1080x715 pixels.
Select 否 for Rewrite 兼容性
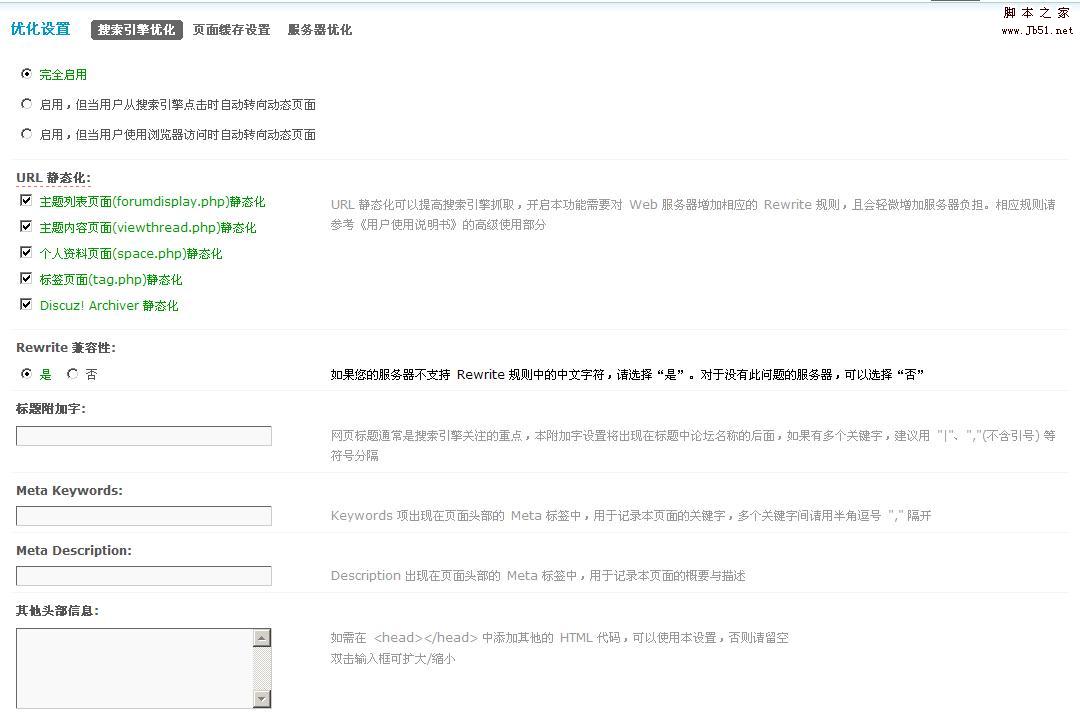[71, 373]
